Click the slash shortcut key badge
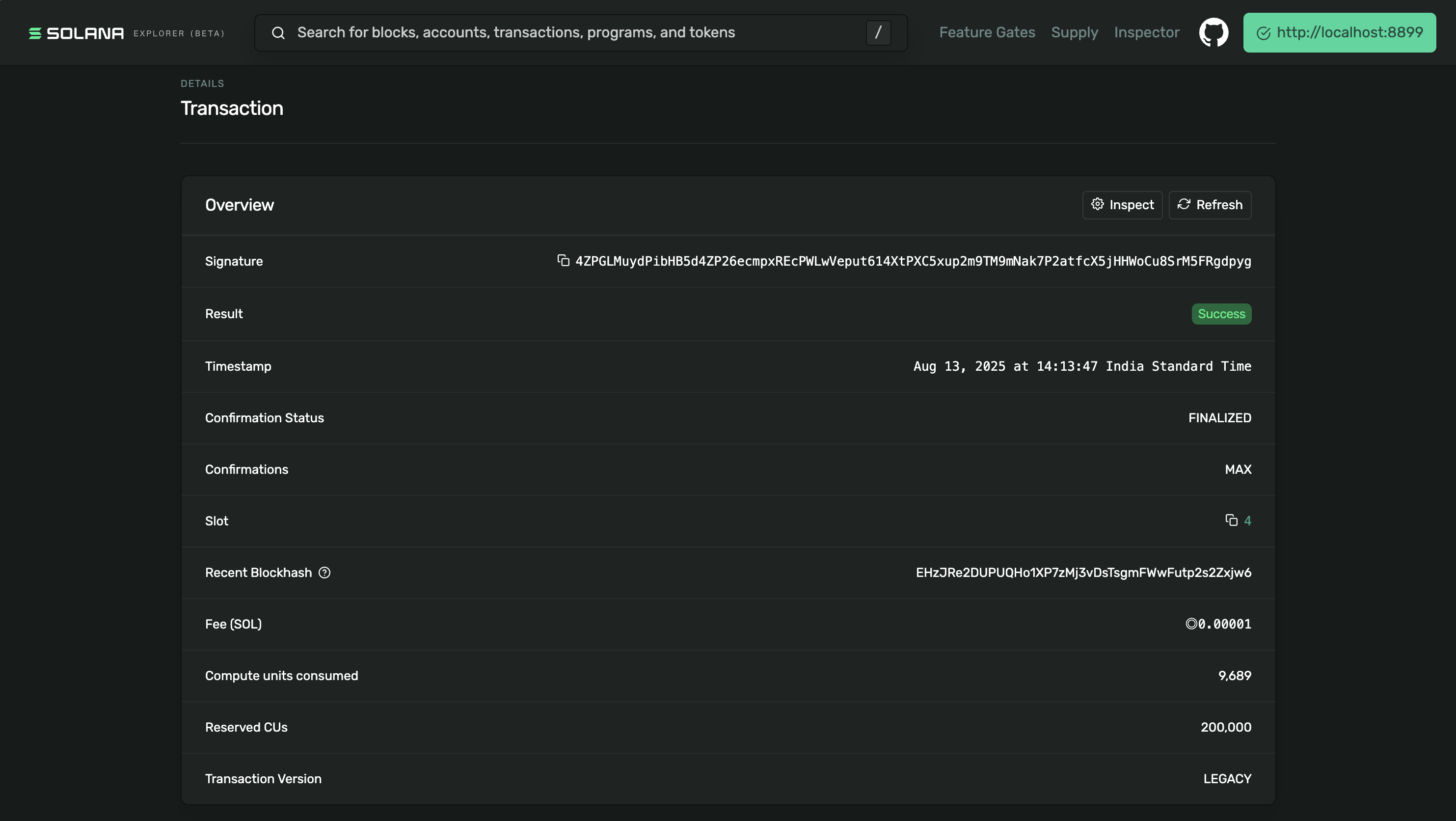 (878, 33)
